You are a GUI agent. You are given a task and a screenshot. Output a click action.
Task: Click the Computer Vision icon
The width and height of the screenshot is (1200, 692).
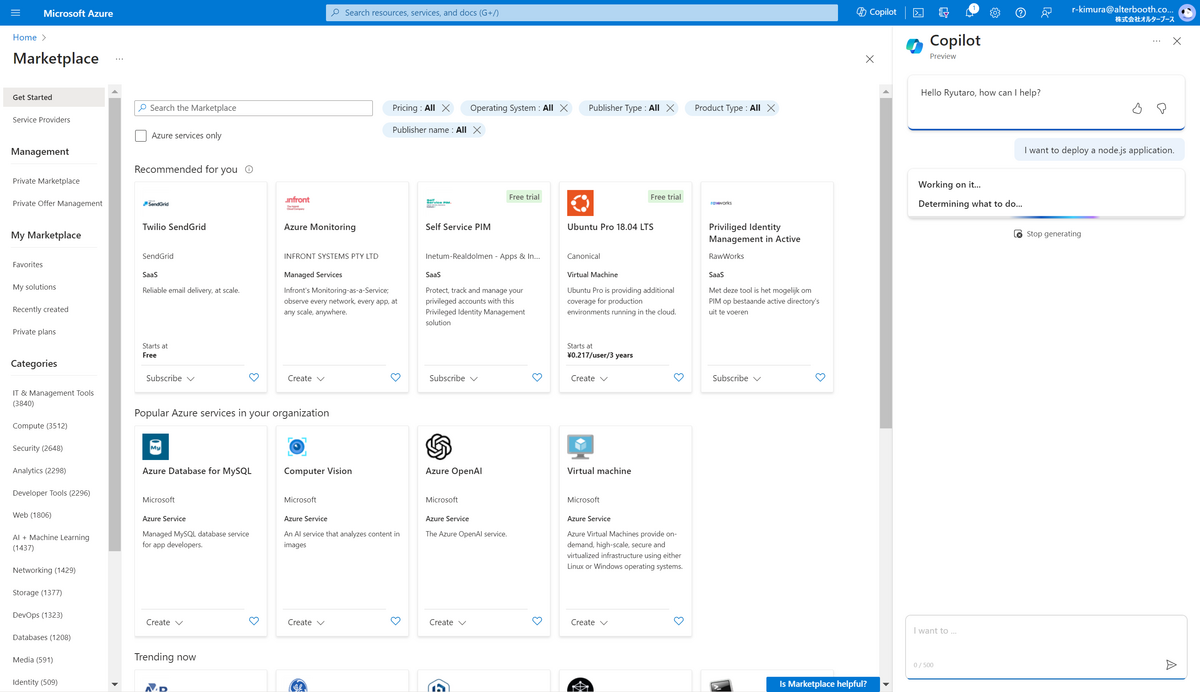[297, 446]
